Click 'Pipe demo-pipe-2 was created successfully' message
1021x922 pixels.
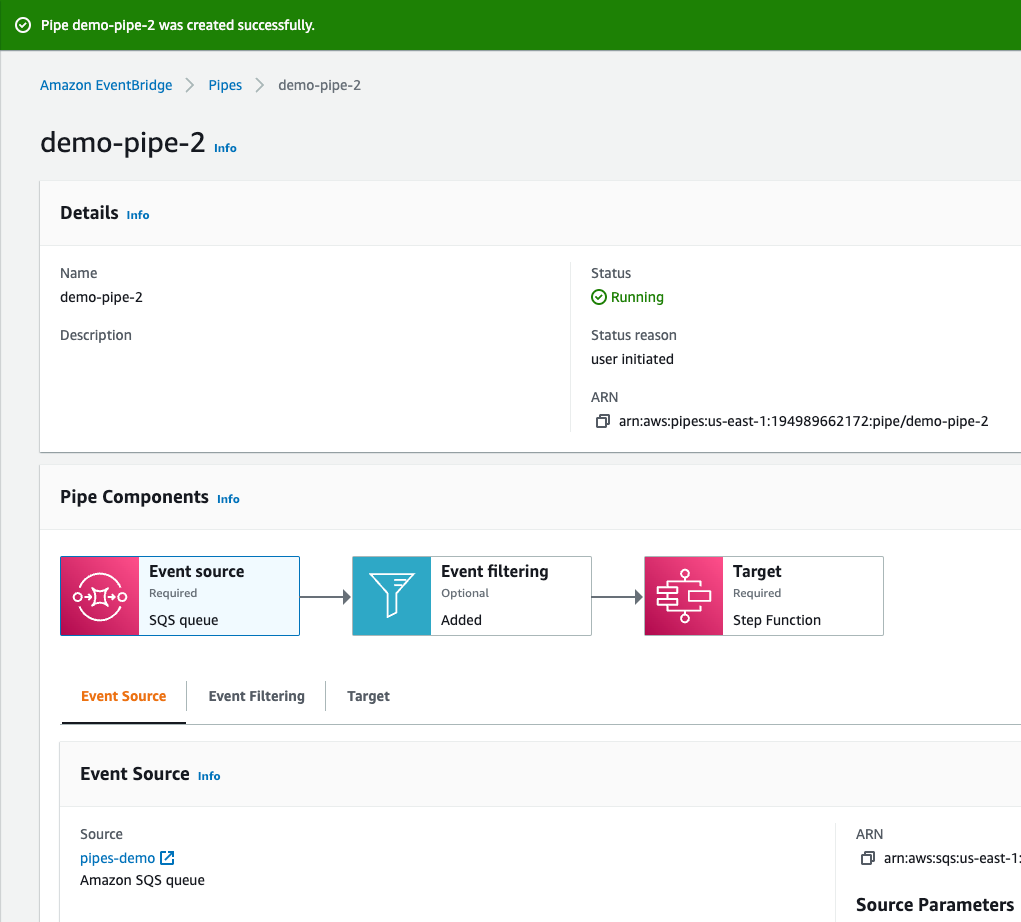click(x=178, y=25)
